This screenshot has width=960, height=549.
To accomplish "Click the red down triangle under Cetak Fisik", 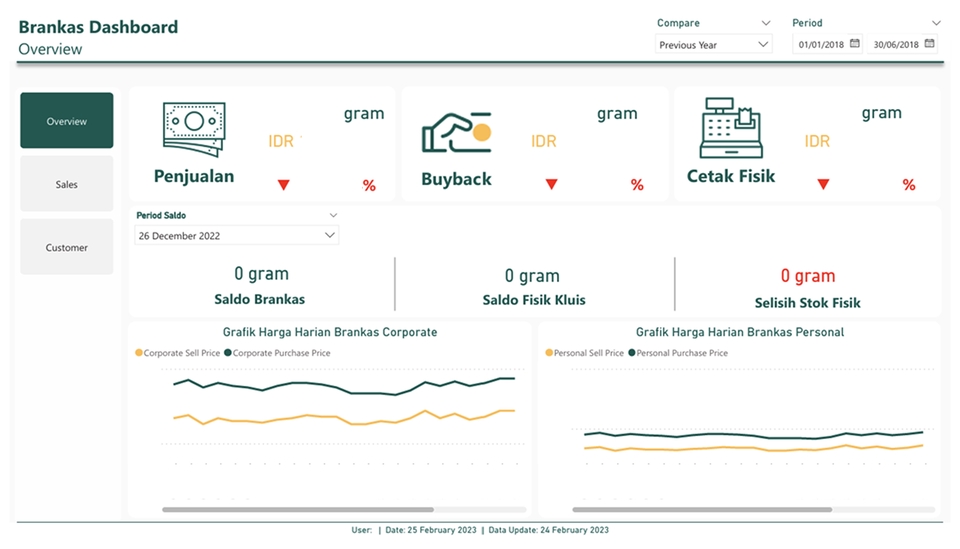I will [x=823, y=184].
